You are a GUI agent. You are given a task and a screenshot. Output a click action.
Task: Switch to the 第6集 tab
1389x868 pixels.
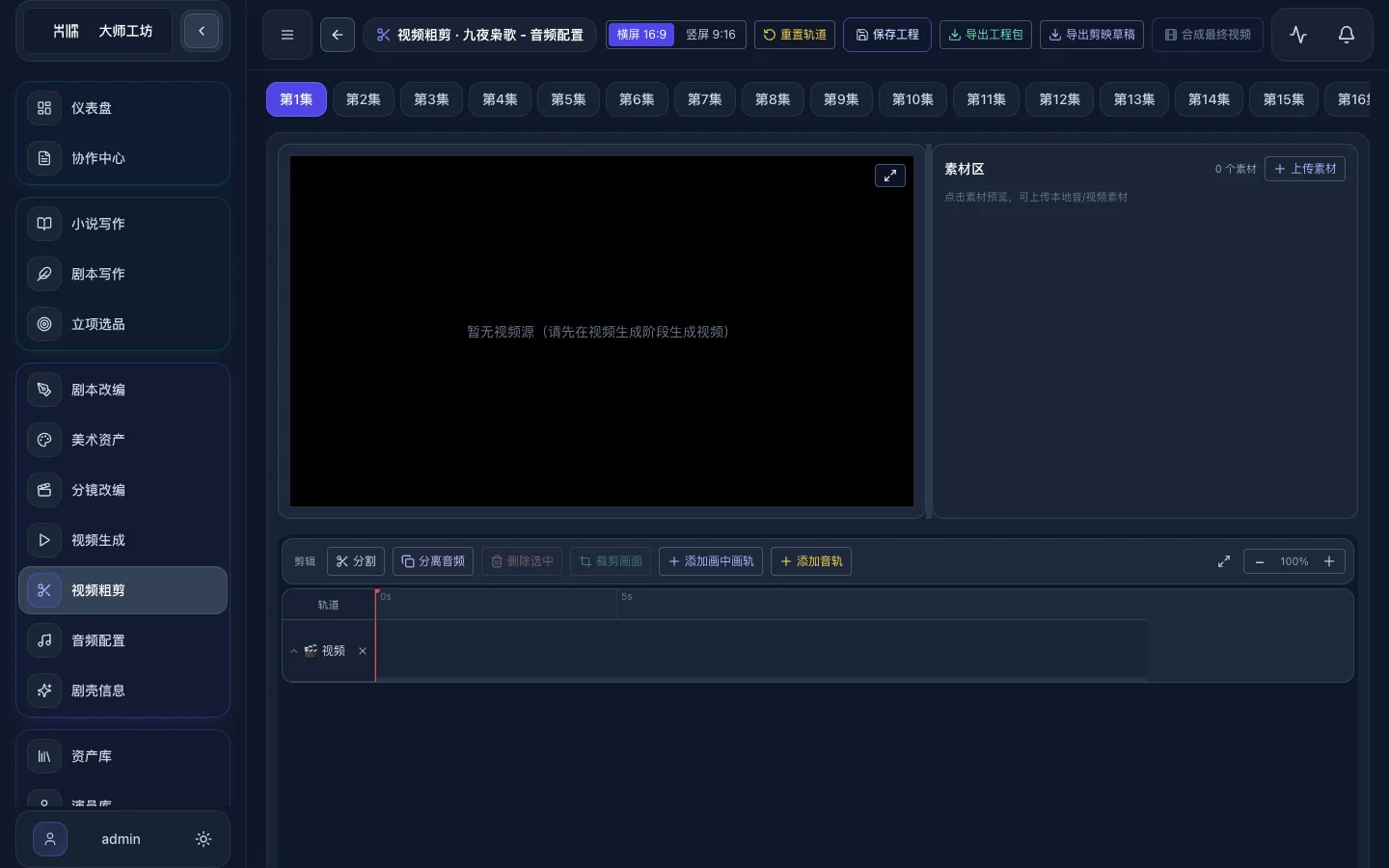click(x=637, y=99)
